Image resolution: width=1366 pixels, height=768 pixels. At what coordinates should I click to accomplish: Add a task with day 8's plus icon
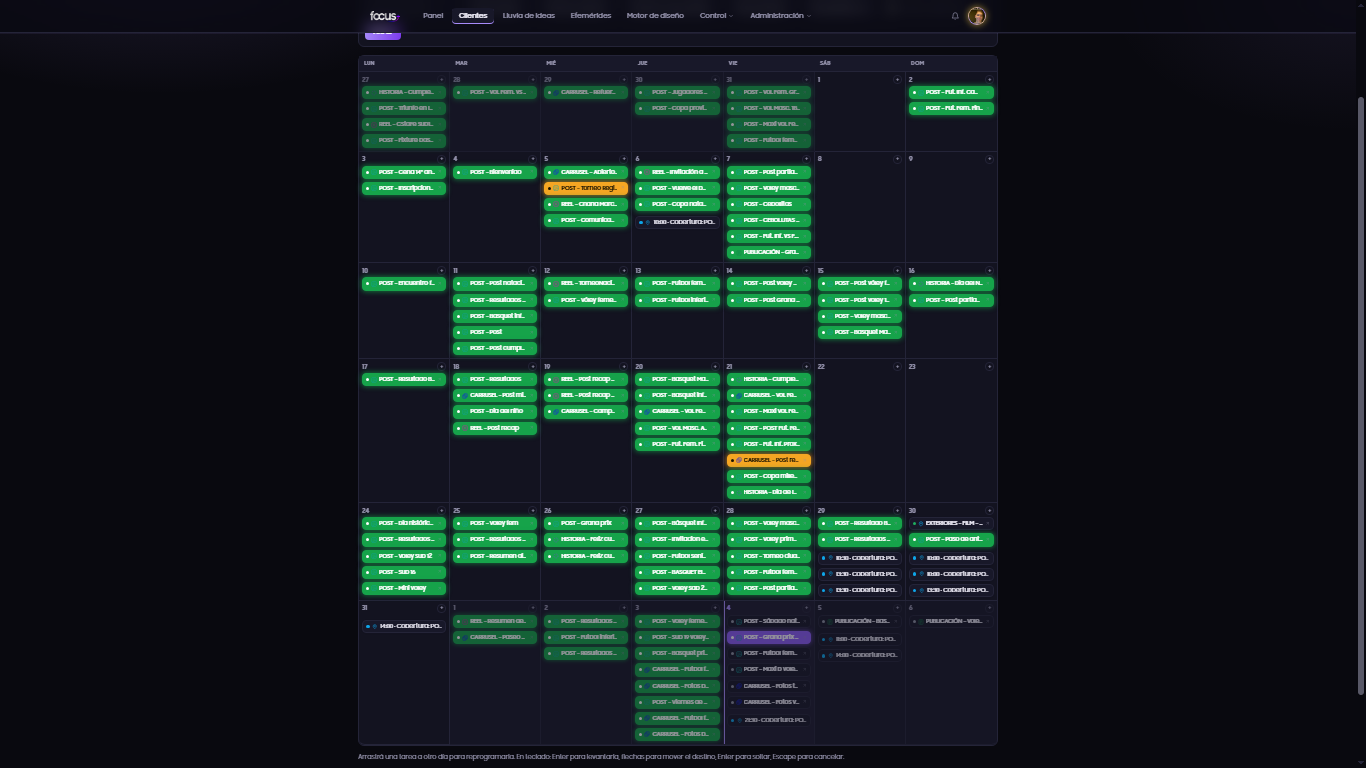(898, 158)
